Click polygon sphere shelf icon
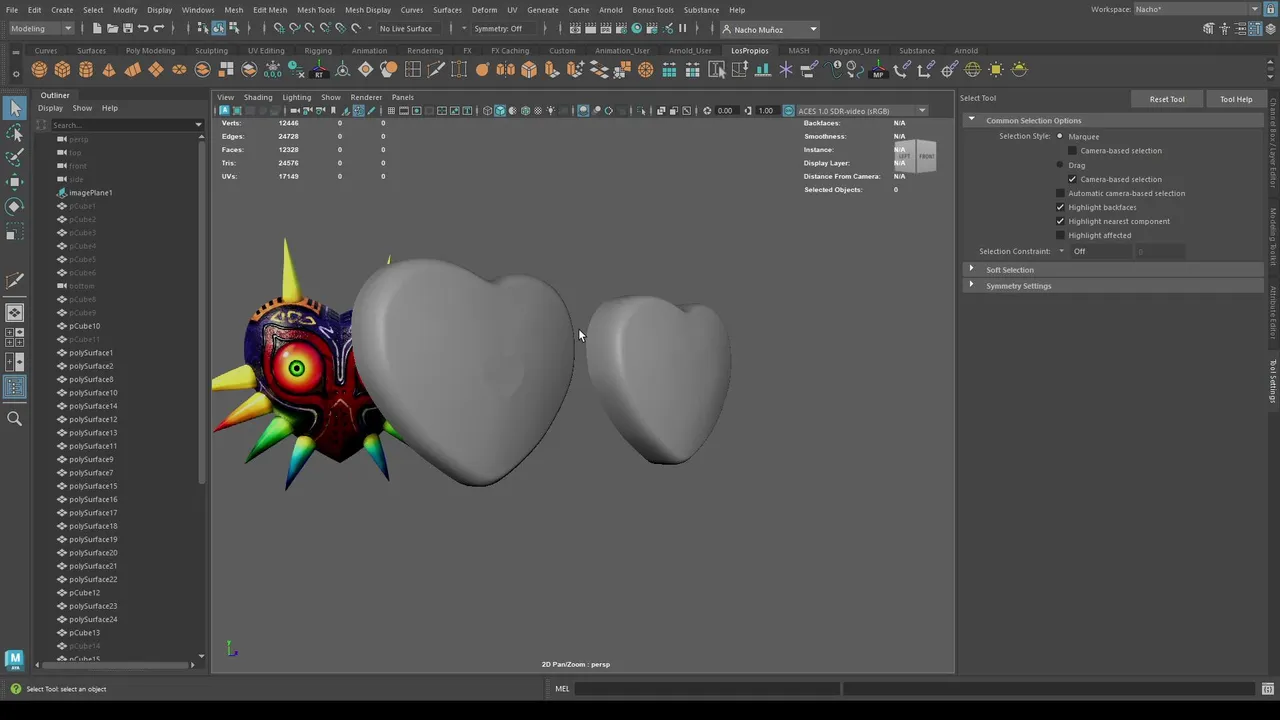The width and height of the screenshot is (1280, 720). (x=39, y=69)
